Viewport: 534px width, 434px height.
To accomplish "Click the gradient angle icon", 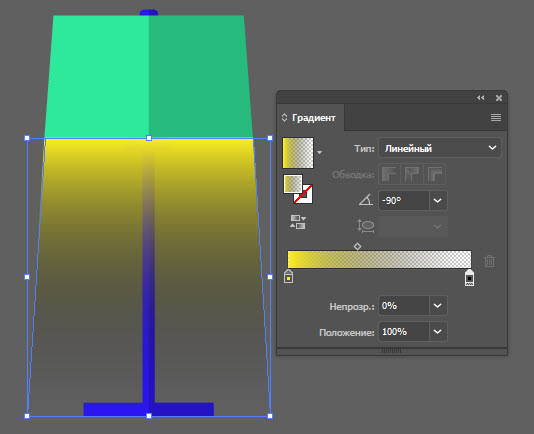I will [x=366, y=200].
